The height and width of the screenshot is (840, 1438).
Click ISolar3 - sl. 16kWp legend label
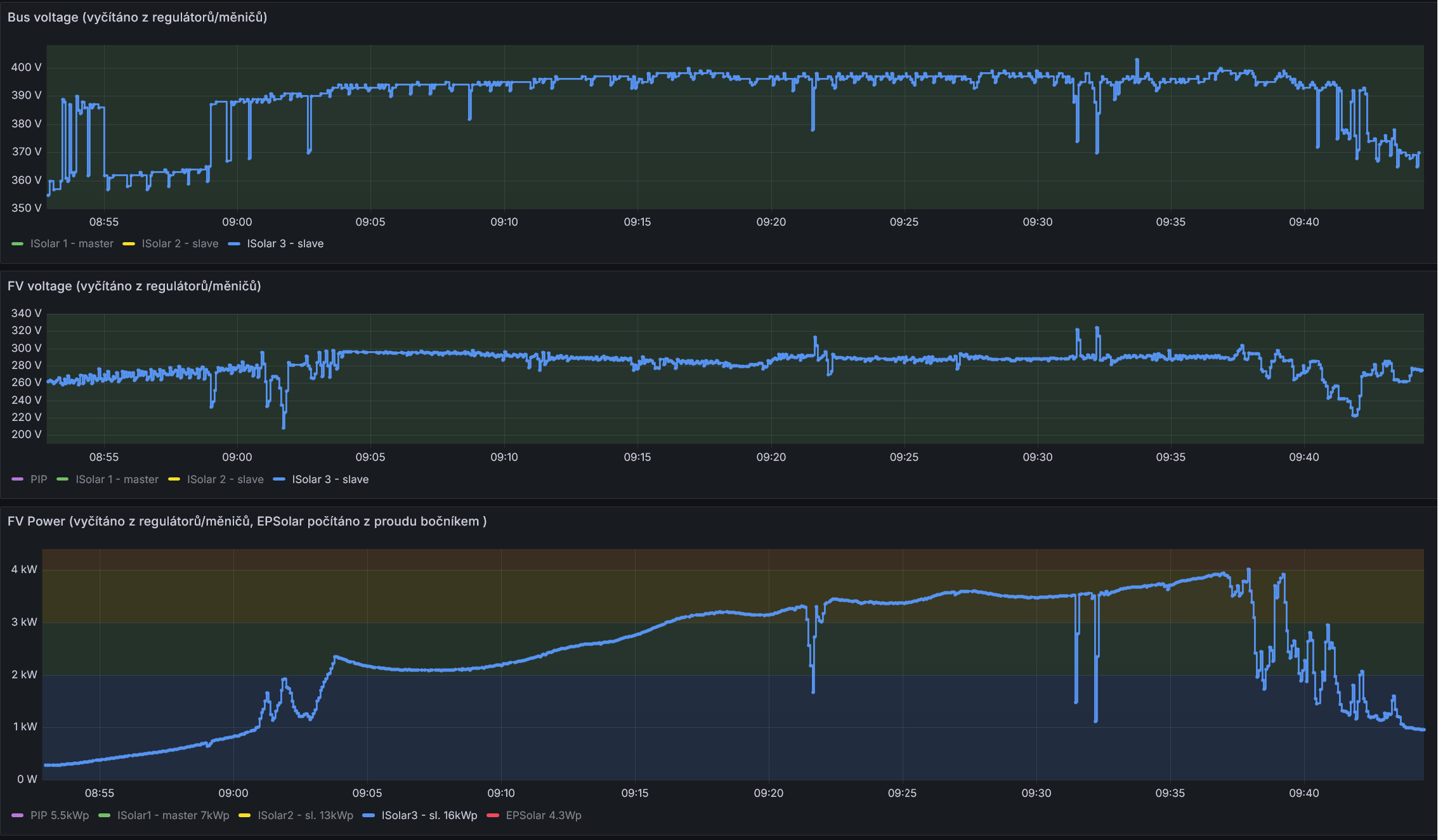(429, 815)
